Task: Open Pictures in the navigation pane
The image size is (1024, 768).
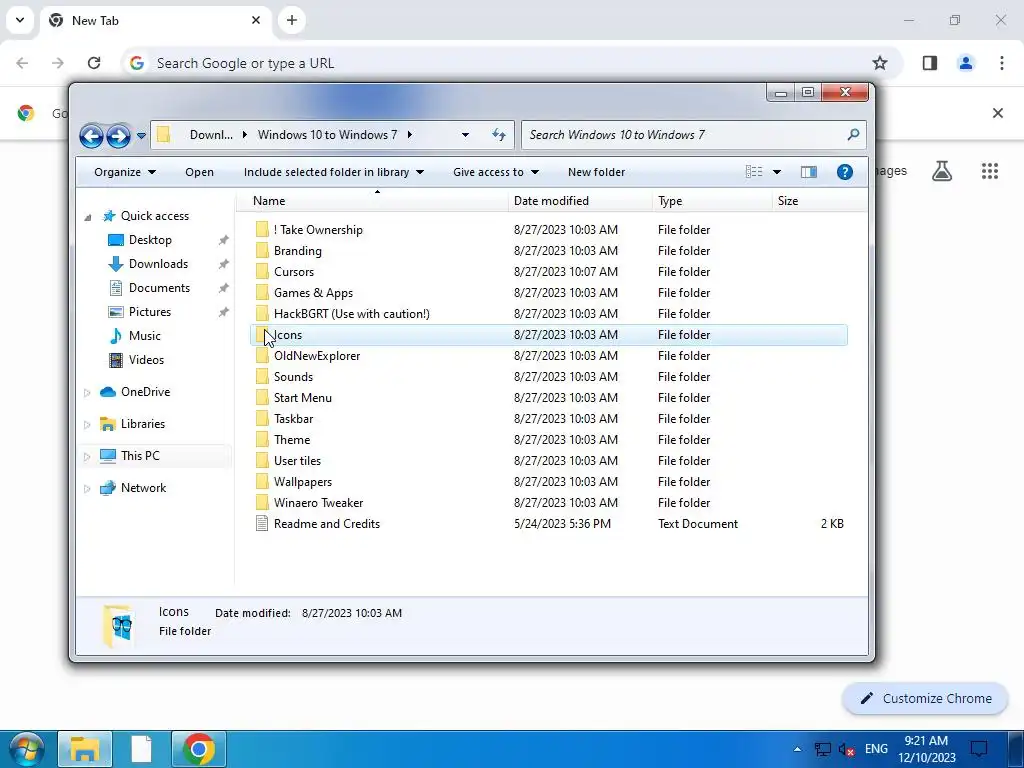Action: tap(150, 312)
